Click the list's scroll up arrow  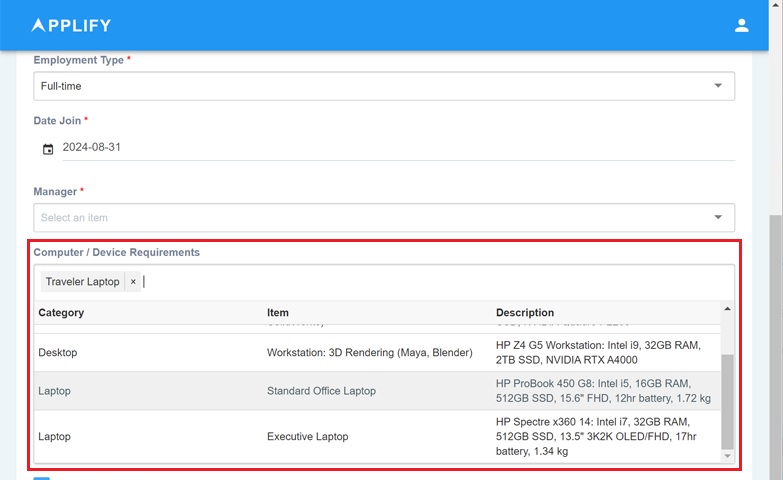(727, 309)
